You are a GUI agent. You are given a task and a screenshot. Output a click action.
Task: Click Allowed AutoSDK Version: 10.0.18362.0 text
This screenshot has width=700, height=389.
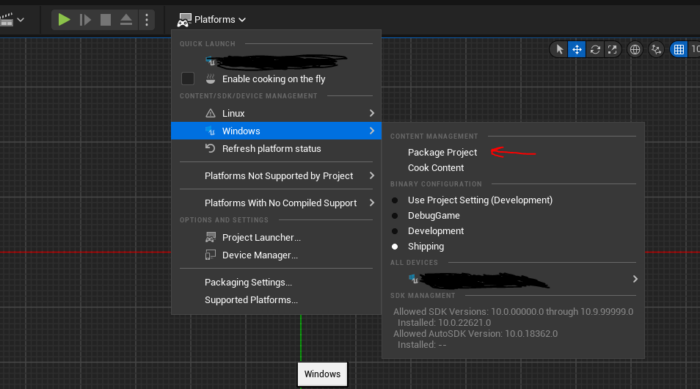(475, 334)
